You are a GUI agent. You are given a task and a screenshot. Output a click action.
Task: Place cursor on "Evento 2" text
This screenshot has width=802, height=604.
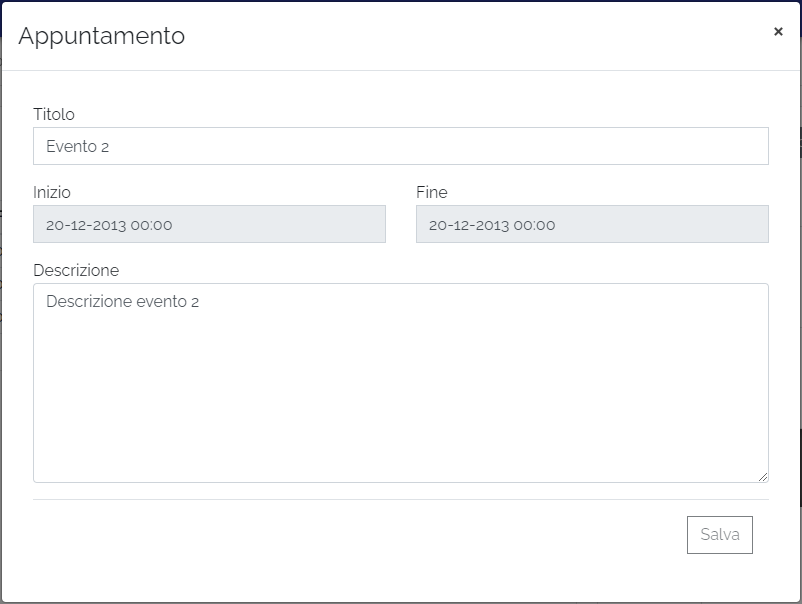78,147
